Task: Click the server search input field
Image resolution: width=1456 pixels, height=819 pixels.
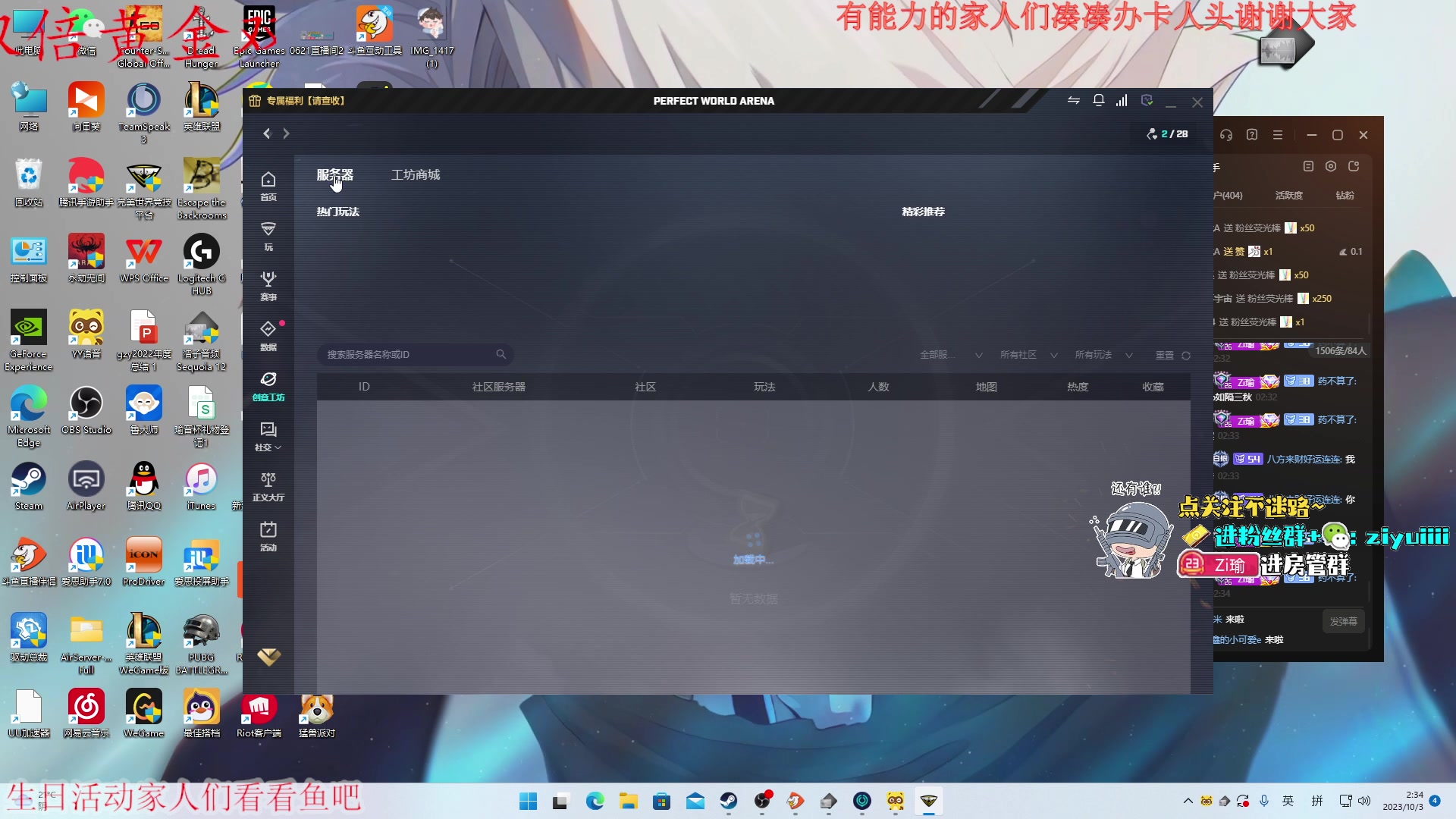Action: 413,354
